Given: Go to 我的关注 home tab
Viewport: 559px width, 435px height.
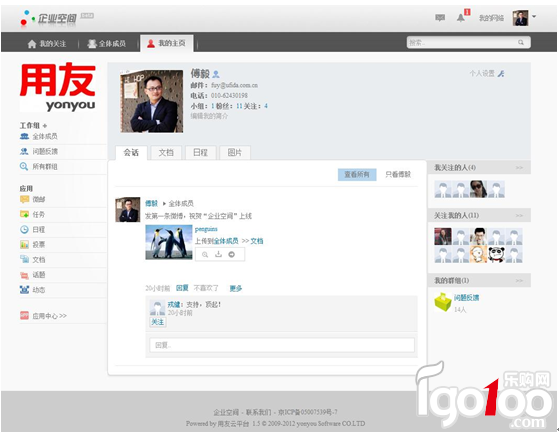Looking at the screenshot, I should coord(47,44).
